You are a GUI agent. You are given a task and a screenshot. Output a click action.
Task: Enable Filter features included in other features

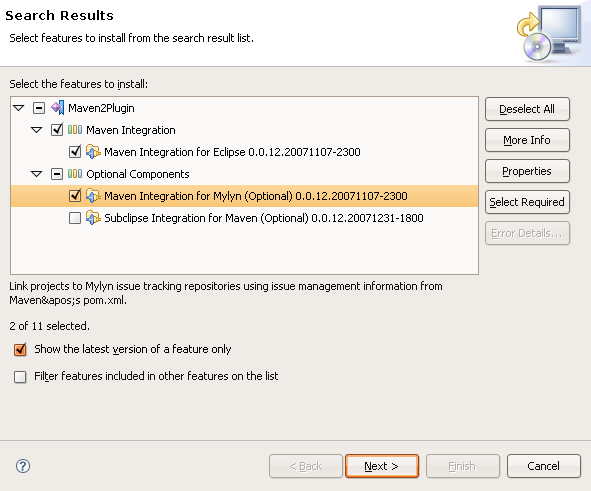[20, 376]
